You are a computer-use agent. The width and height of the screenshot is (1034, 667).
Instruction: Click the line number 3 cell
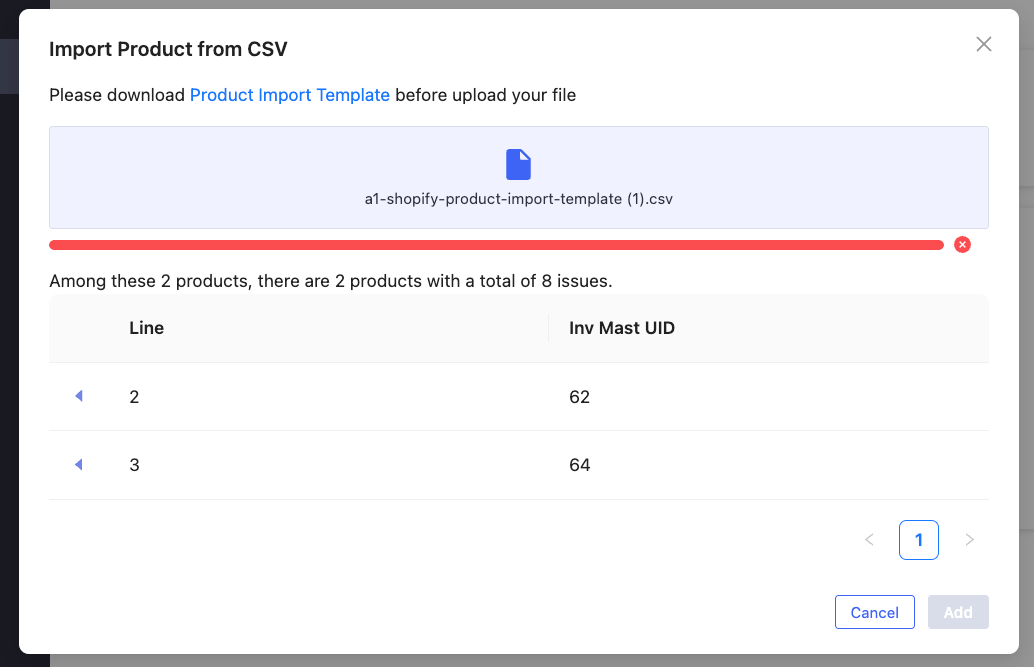(x=135, y=465)
